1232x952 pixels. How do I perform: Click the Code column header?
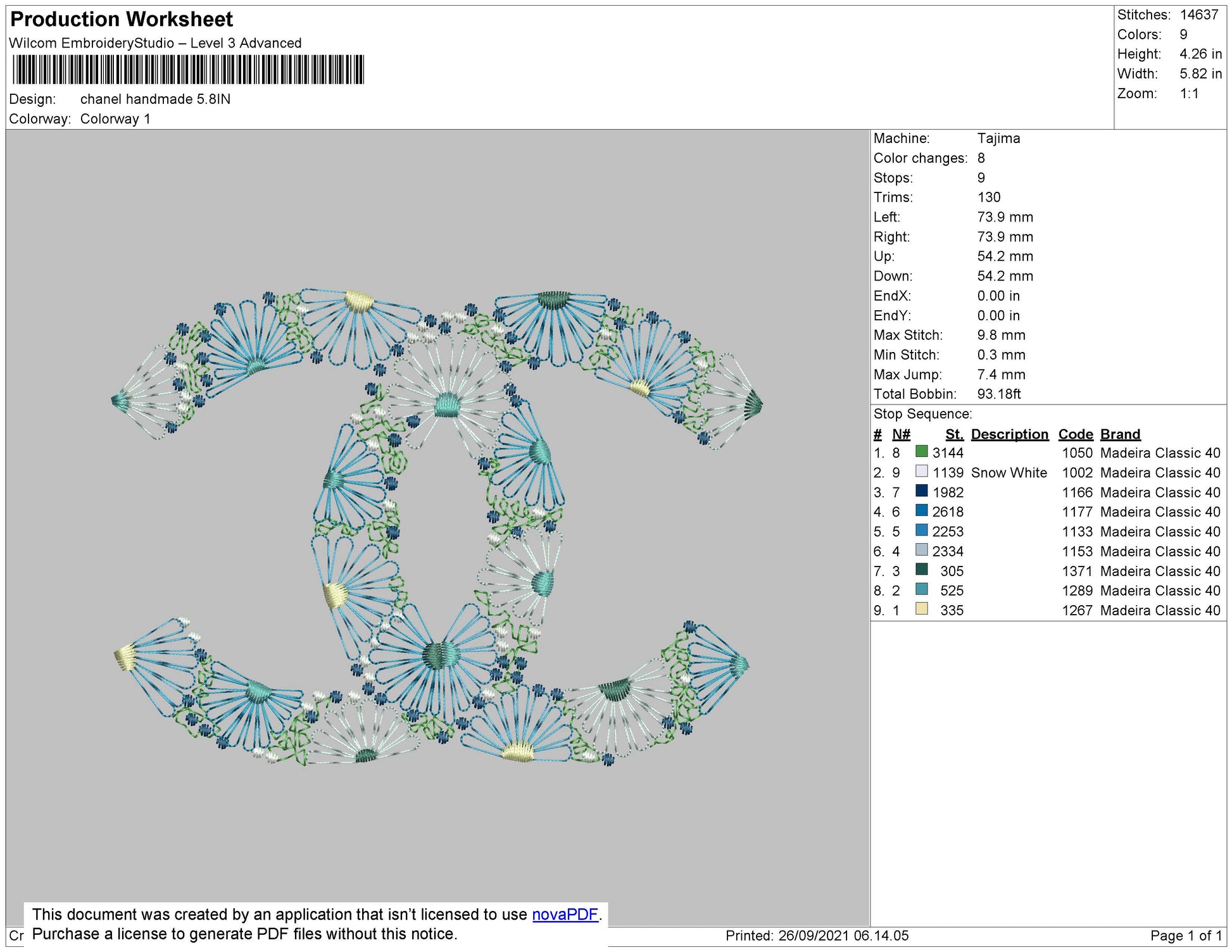tap(1075, 434)
